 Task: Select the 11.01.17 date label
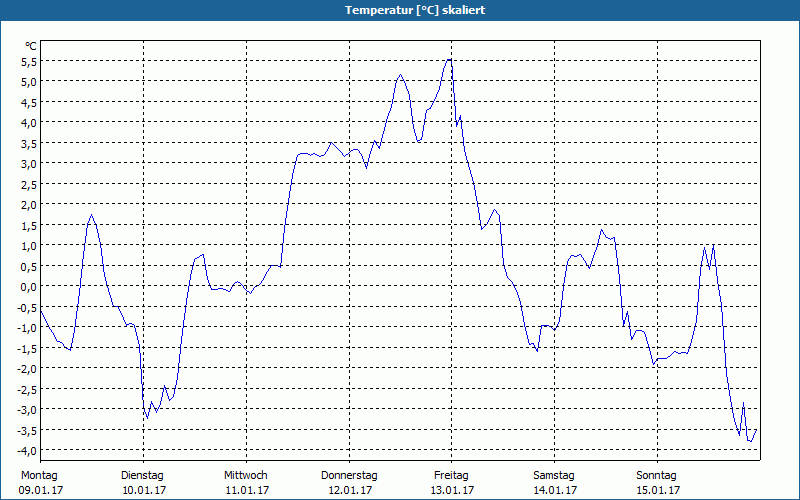point(247,490)
